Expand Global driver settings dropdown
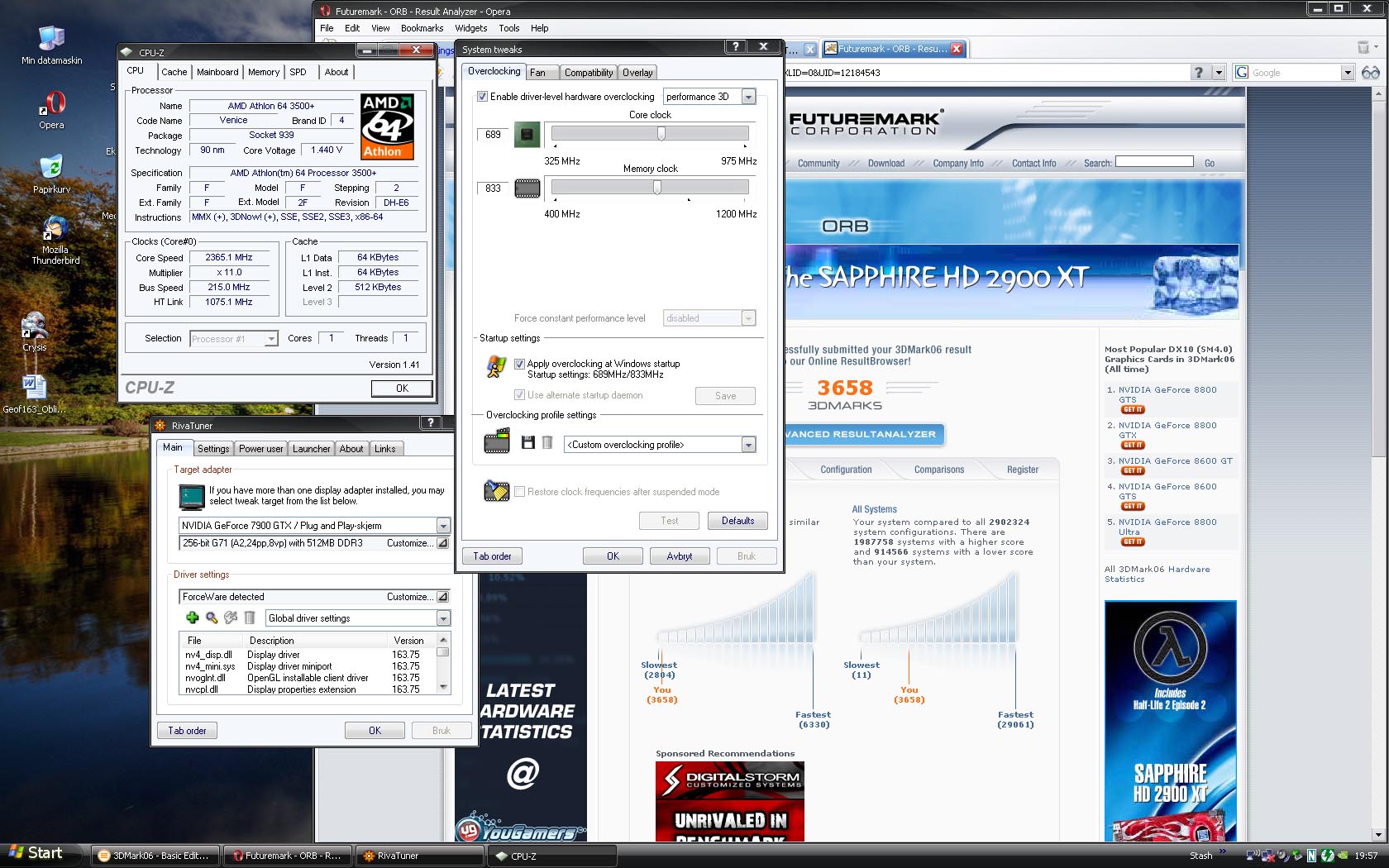The image size is (1389, 868). pyautogui.click(x=443, y=618)
